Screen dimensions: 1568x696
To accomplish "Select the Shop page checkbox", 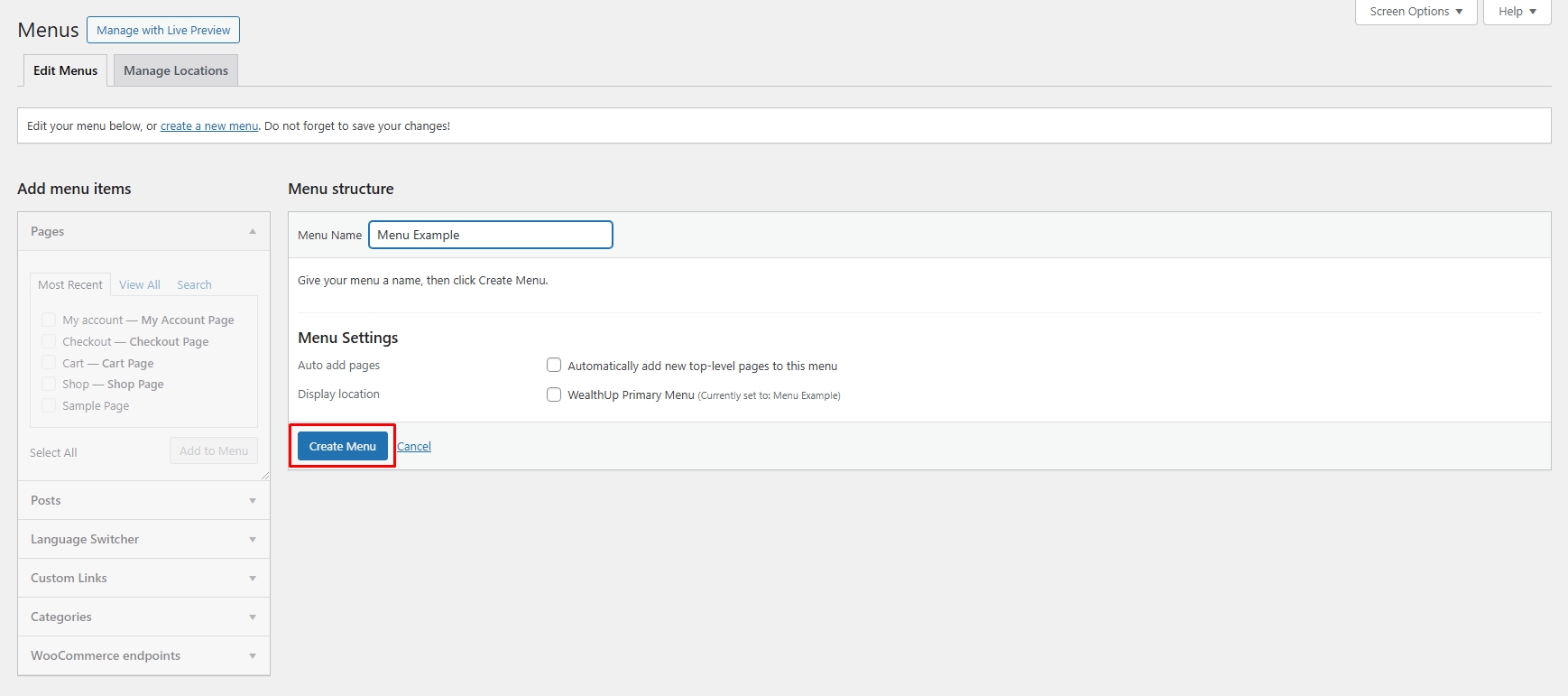I will tap(49, 385).
